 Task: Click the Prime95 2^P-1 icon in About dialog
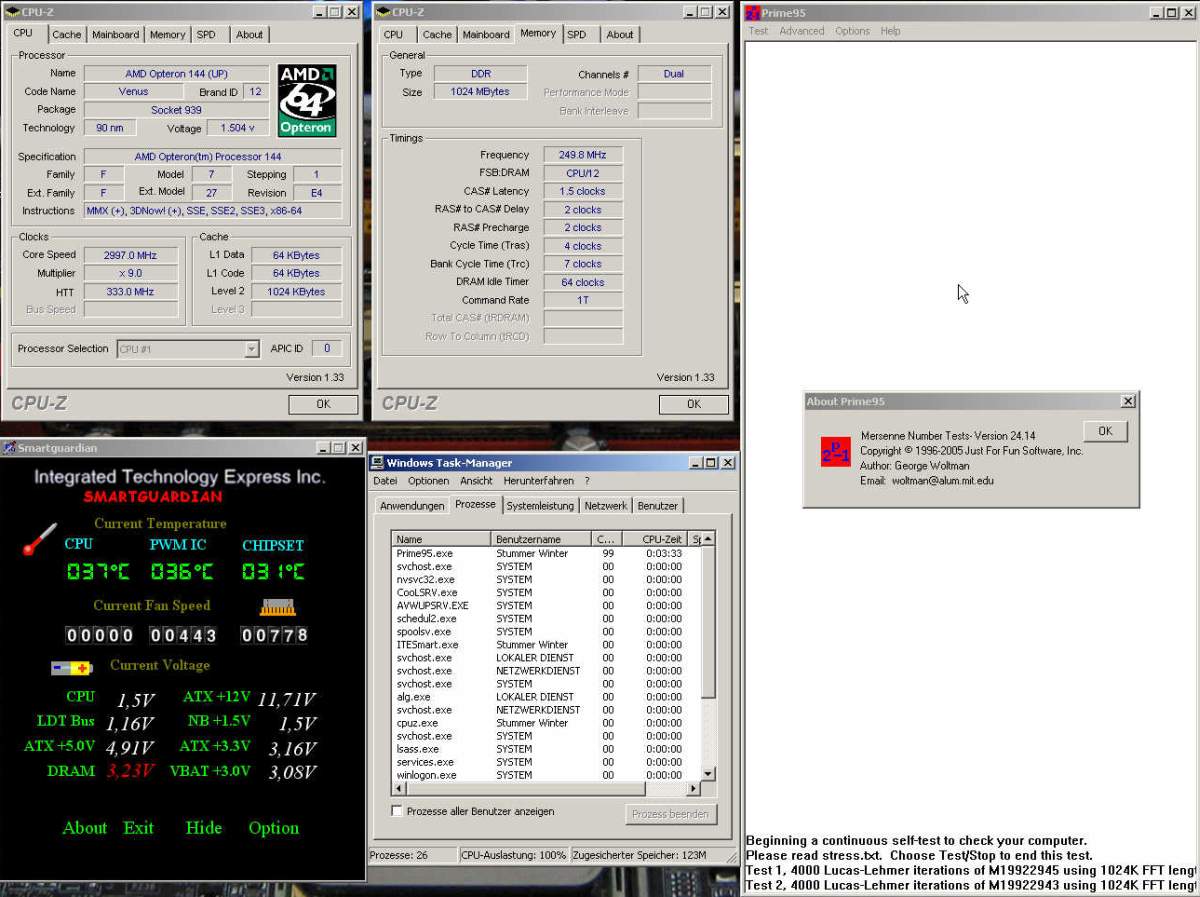[x=835, y=452]
